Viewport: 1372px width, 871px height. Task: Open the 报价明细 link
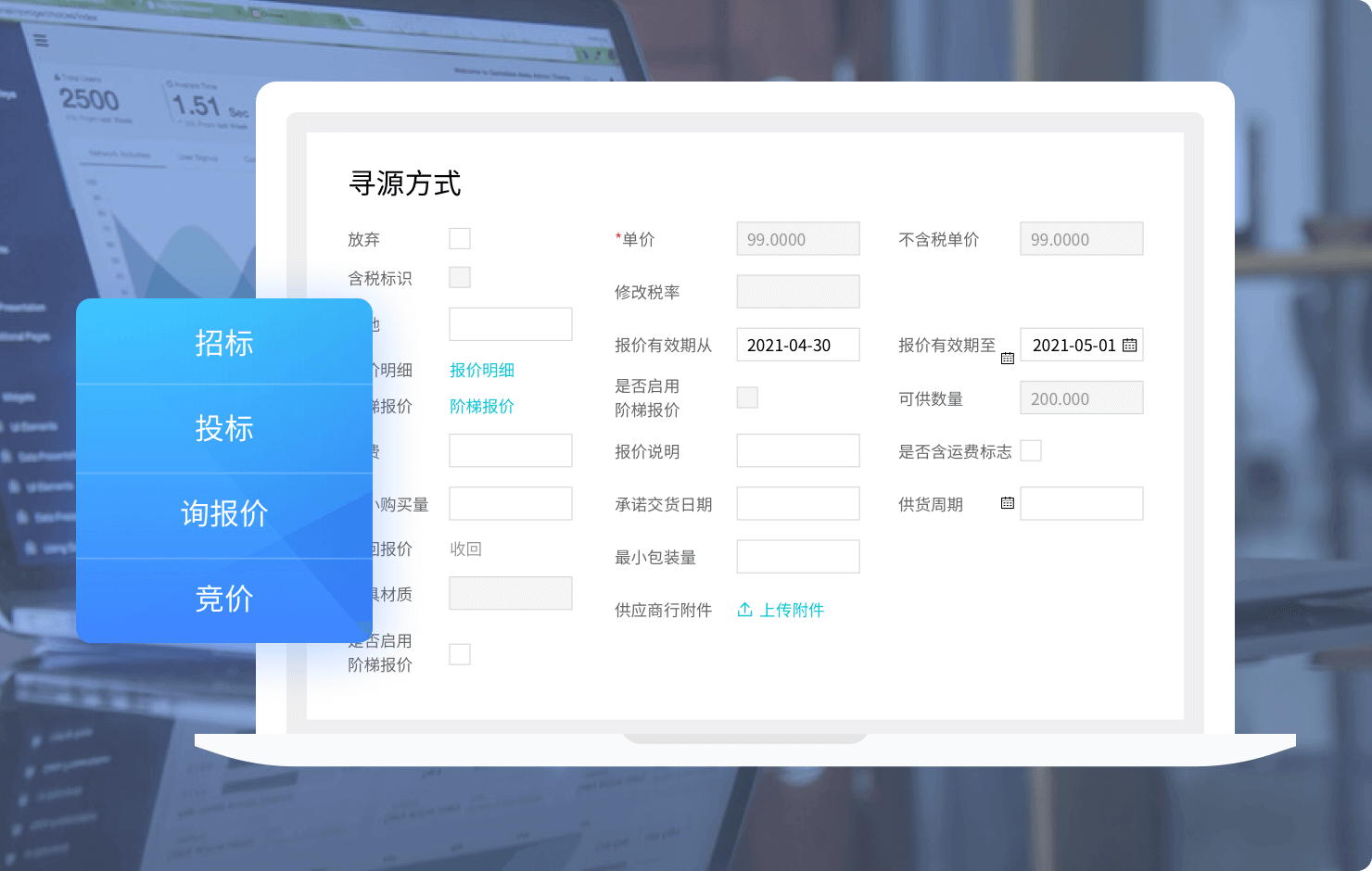click(481, 370)
